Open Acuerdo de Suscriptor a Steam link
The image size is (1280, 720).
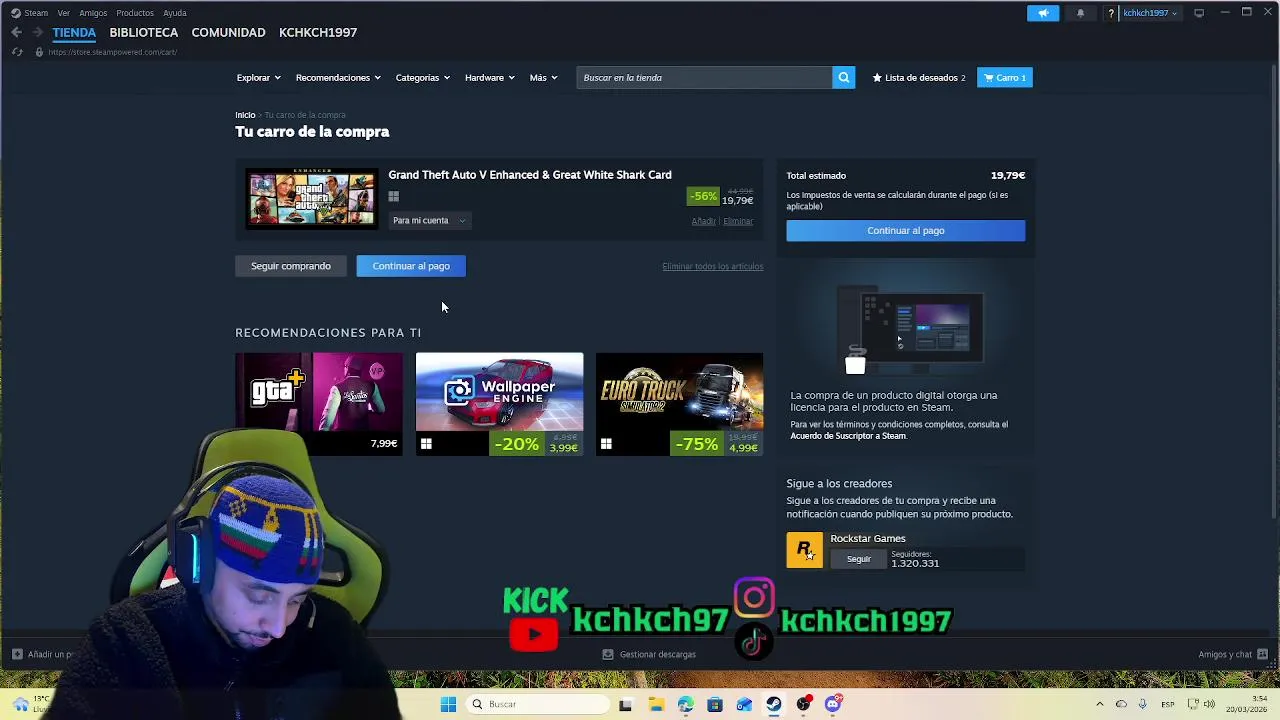pos(848,436)
